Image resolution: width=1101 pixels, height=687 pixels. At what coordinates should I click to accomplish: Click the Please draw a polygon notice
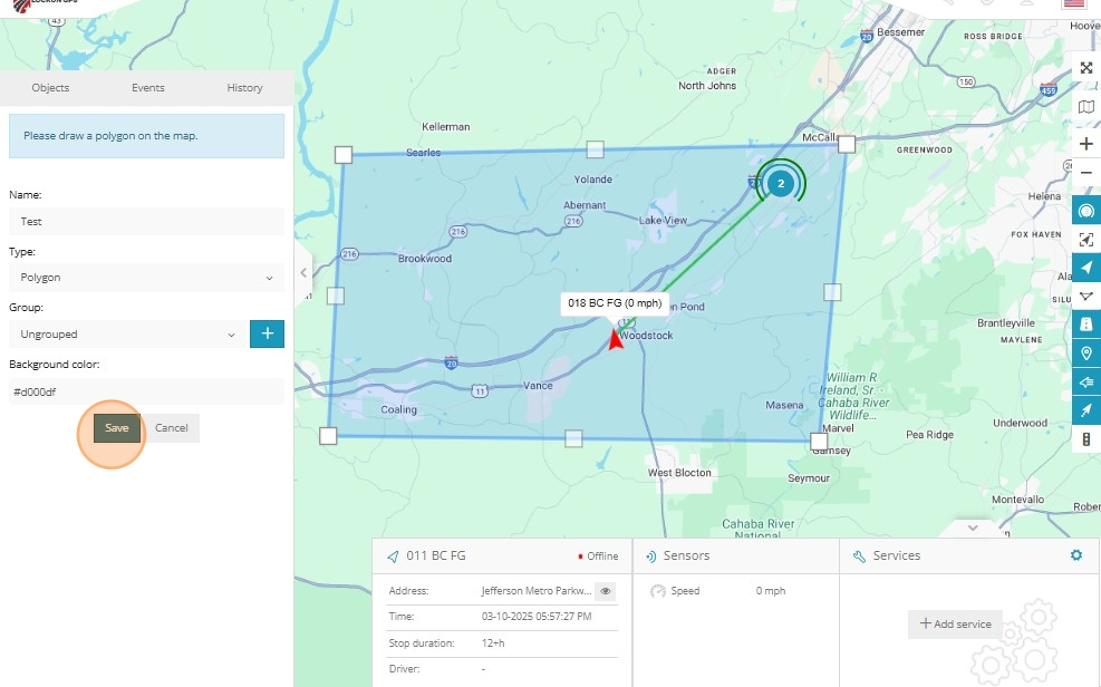click(x=147, y=136)
